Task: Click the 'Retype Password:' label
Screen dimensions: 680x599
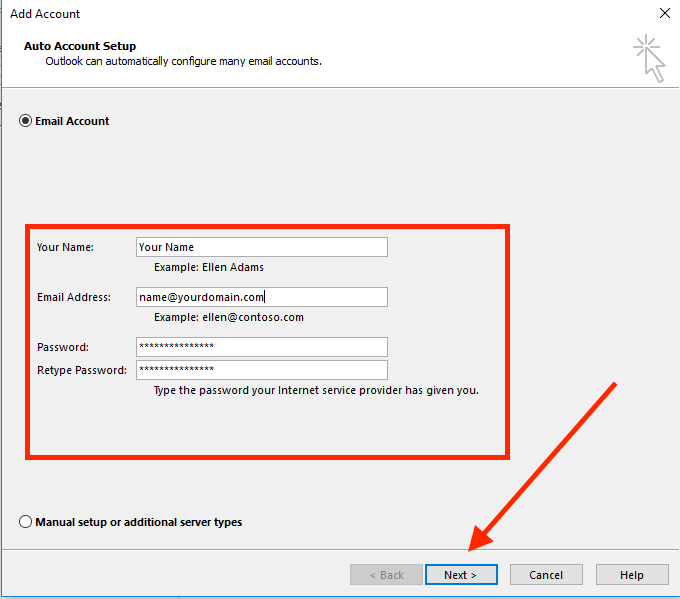Action: click(81, 370)
